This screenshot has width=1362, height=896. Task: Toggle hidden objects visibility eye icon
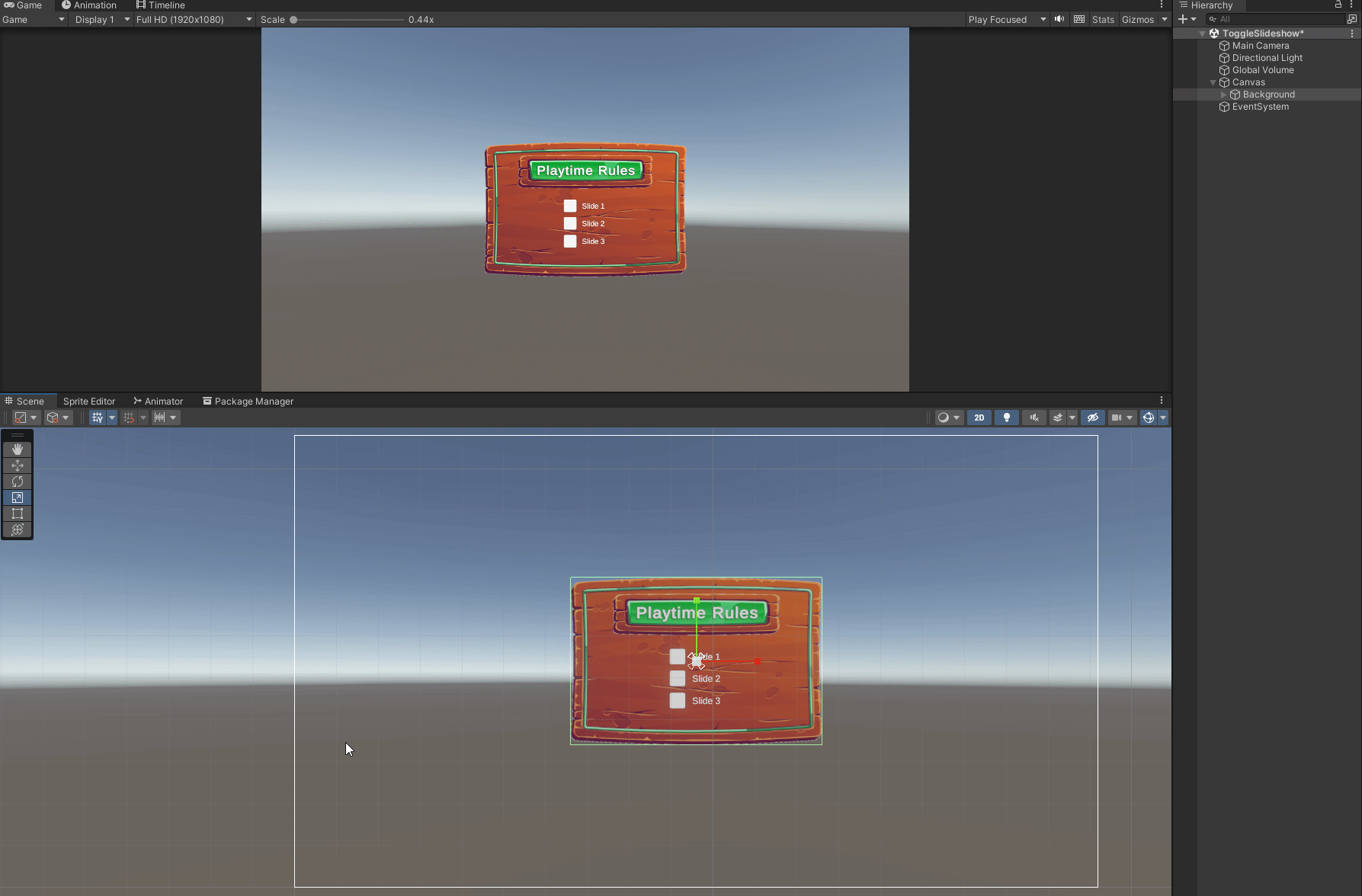[1093, 418]
